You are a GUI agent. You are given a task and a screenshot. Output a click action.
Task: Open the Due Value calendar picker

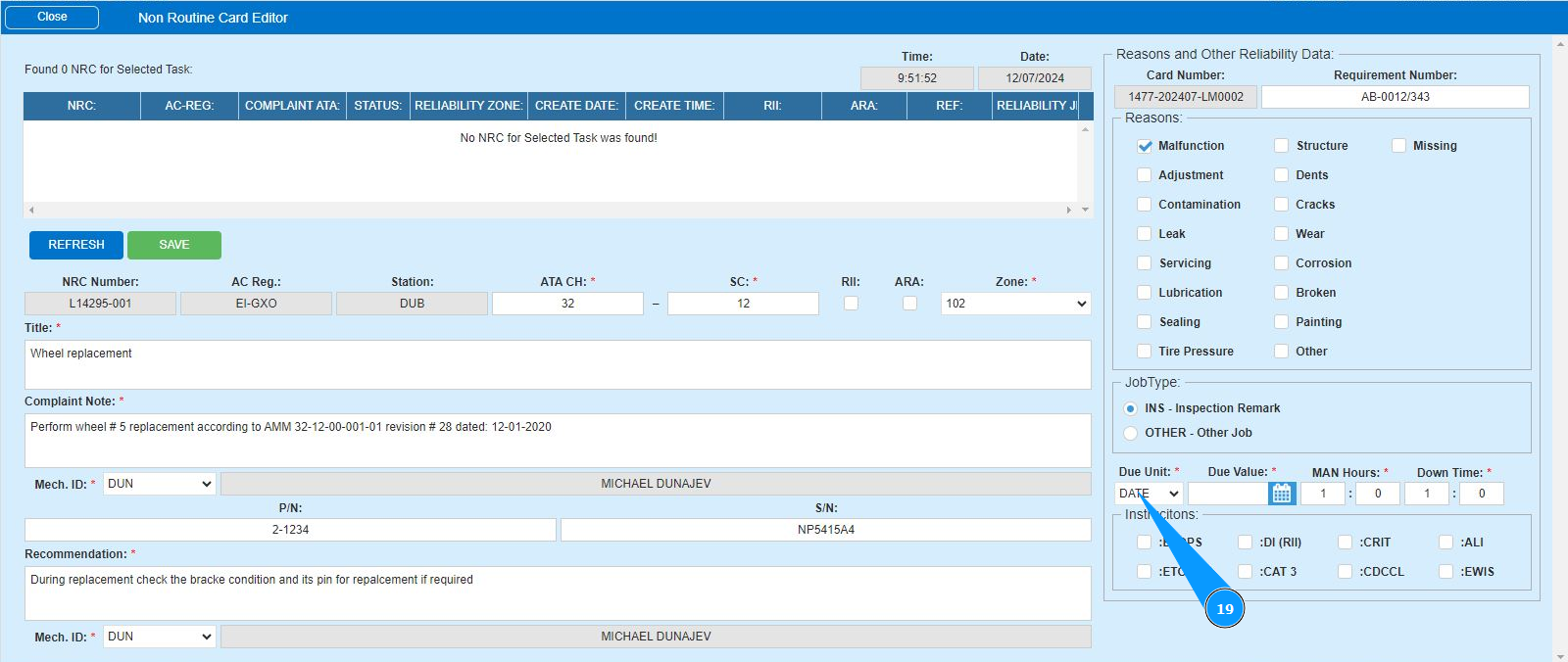(x=1281, y=494)
